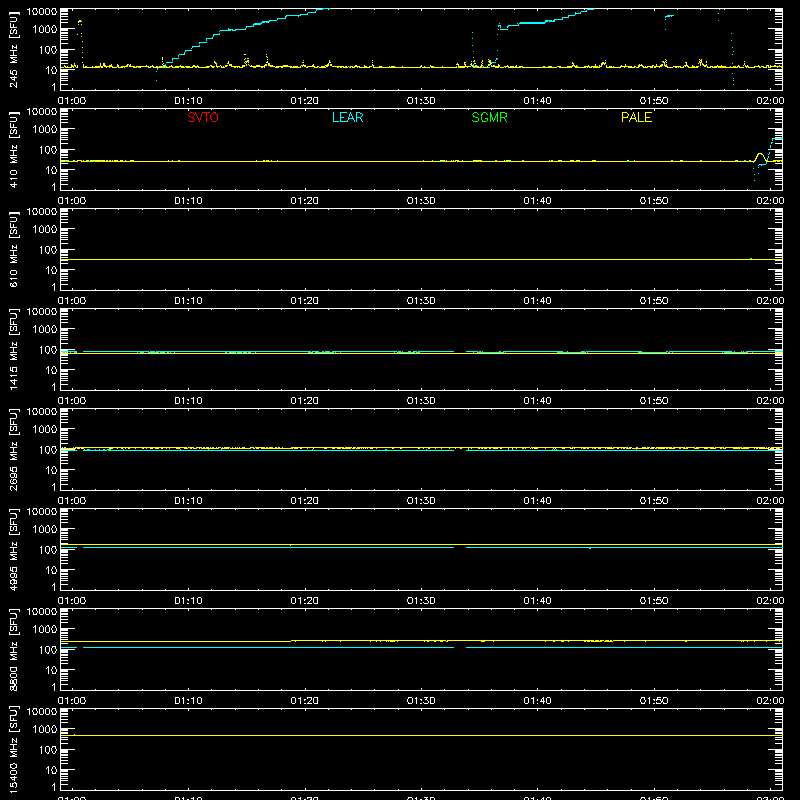Click the 01:40 time label below the 610 MHz plot
The height and width of the screenshot is (800, 800).
tap(537, 301)
